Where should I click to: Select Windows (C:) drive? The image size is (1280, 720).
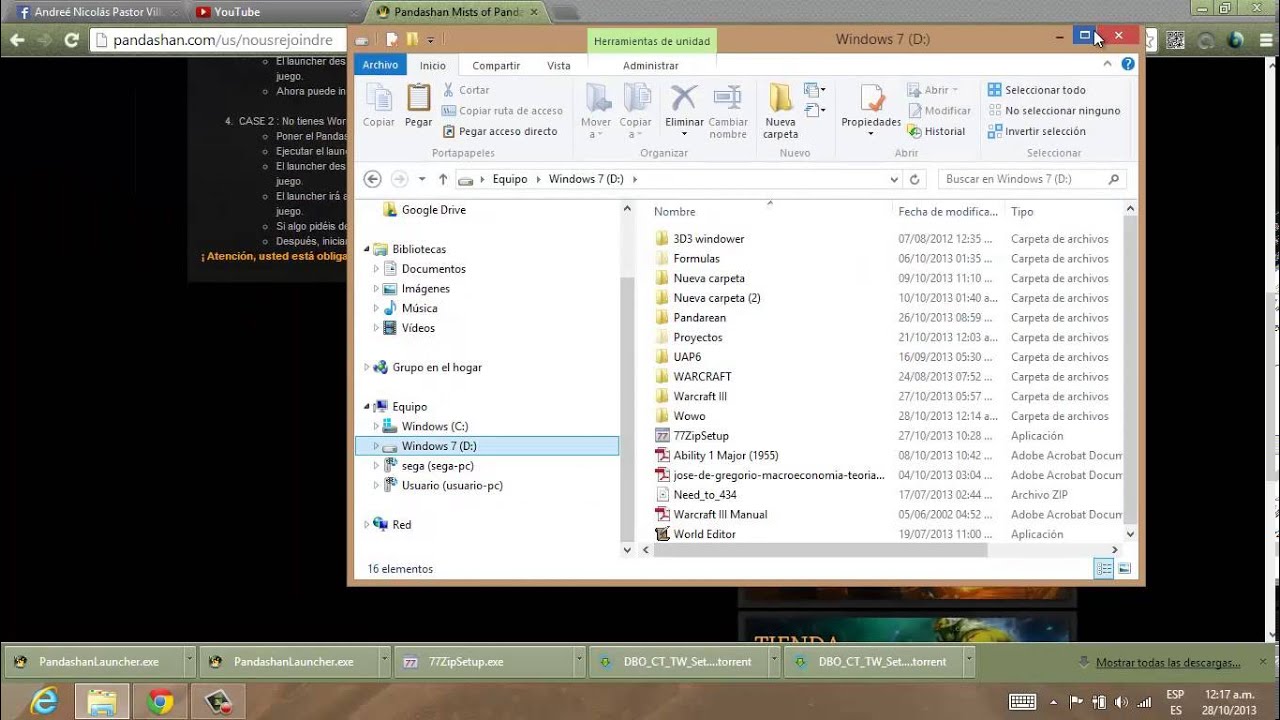[435, 426]
